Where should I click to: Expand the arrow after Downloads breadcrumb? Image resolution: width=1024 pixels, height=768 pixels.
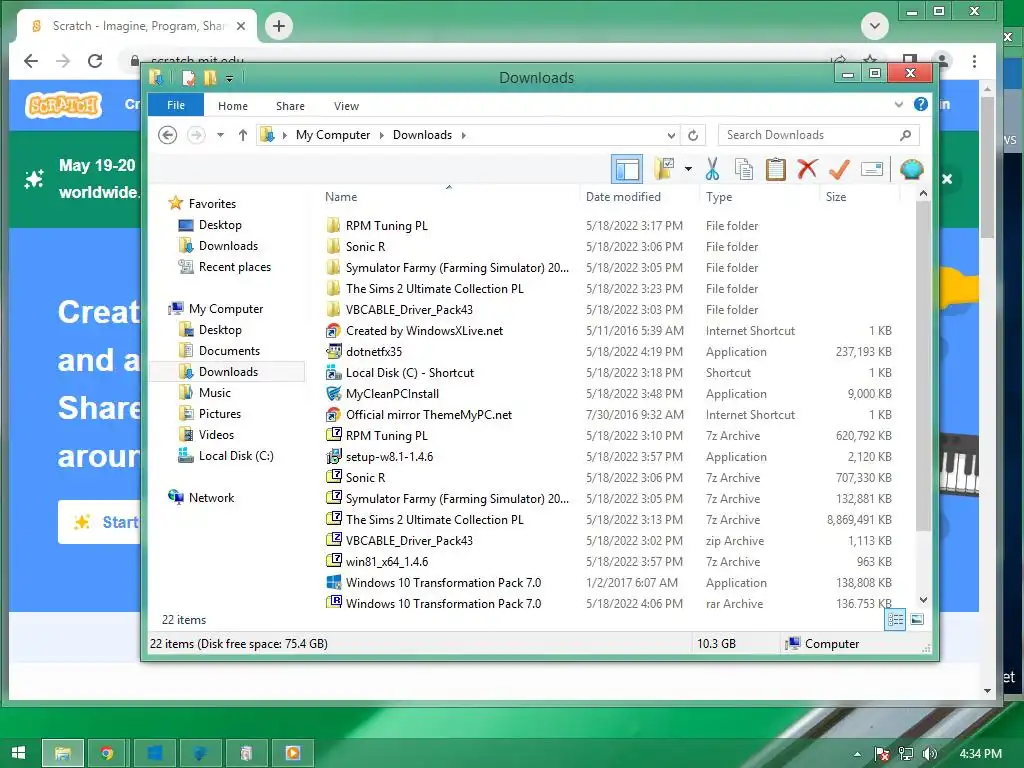[x=464, y=135]
